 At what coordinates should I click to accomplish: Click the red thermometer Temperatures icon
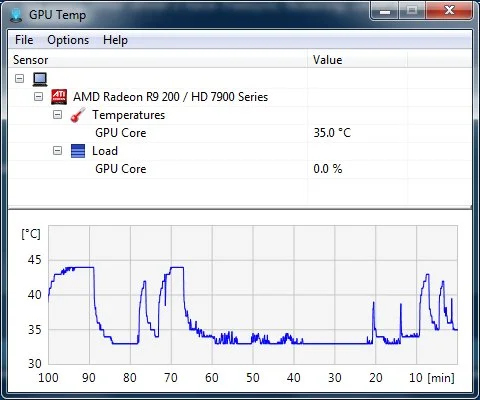pyautogui.click(x=78, y=115)
